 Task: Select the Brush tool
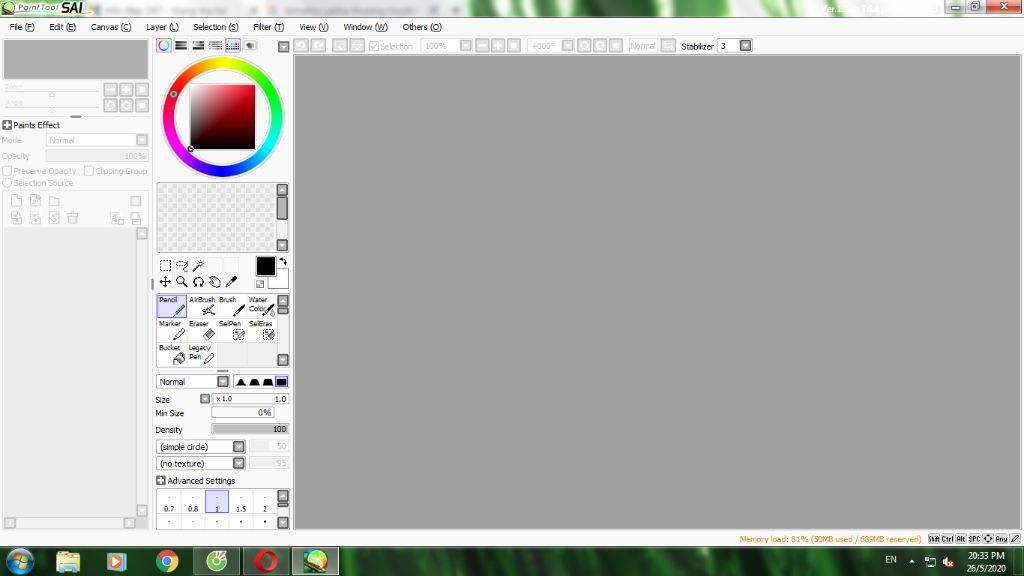click(232, 306)
